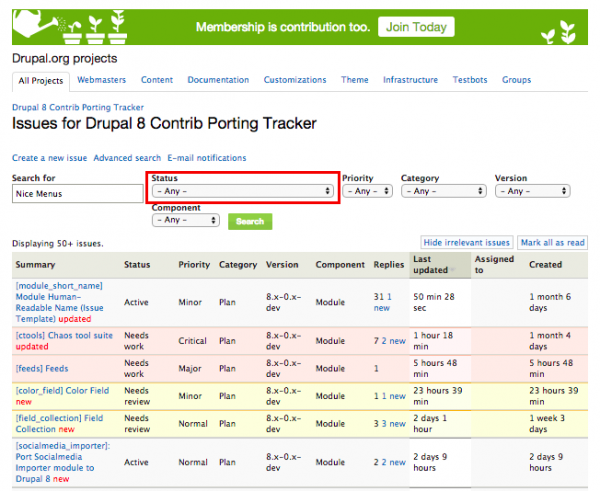This screenshot has width=600, height=491.
Task: Select the All Projects tab
Action: (x=41, y=81)
